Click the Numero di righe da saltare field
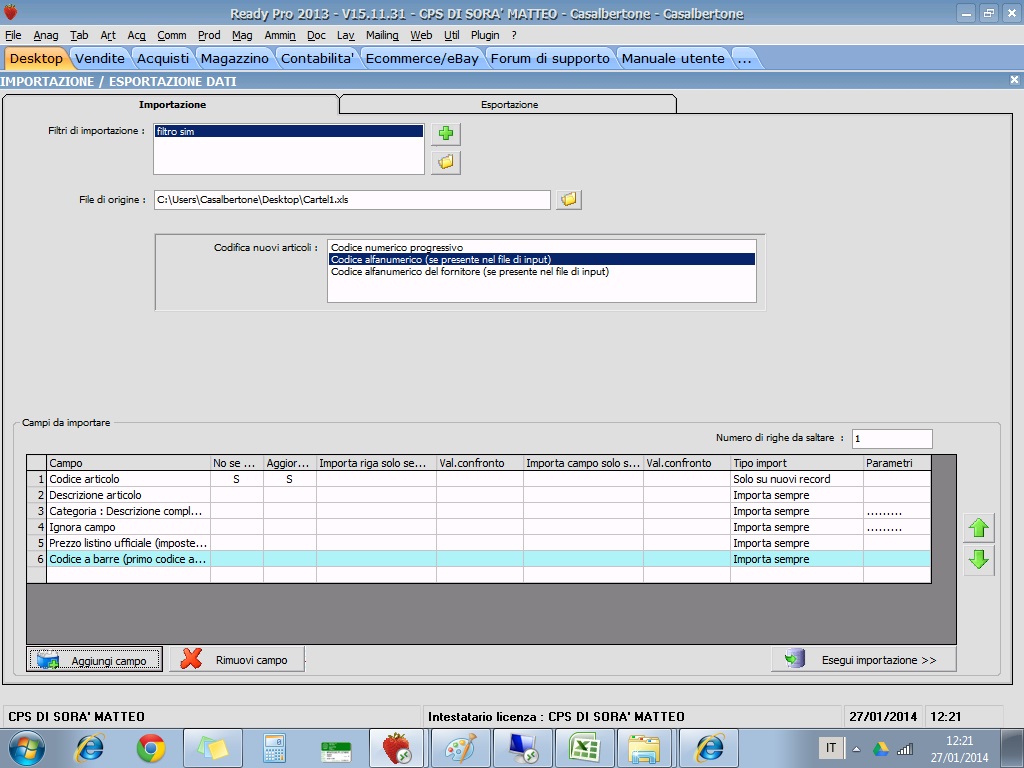 (892, 439)
